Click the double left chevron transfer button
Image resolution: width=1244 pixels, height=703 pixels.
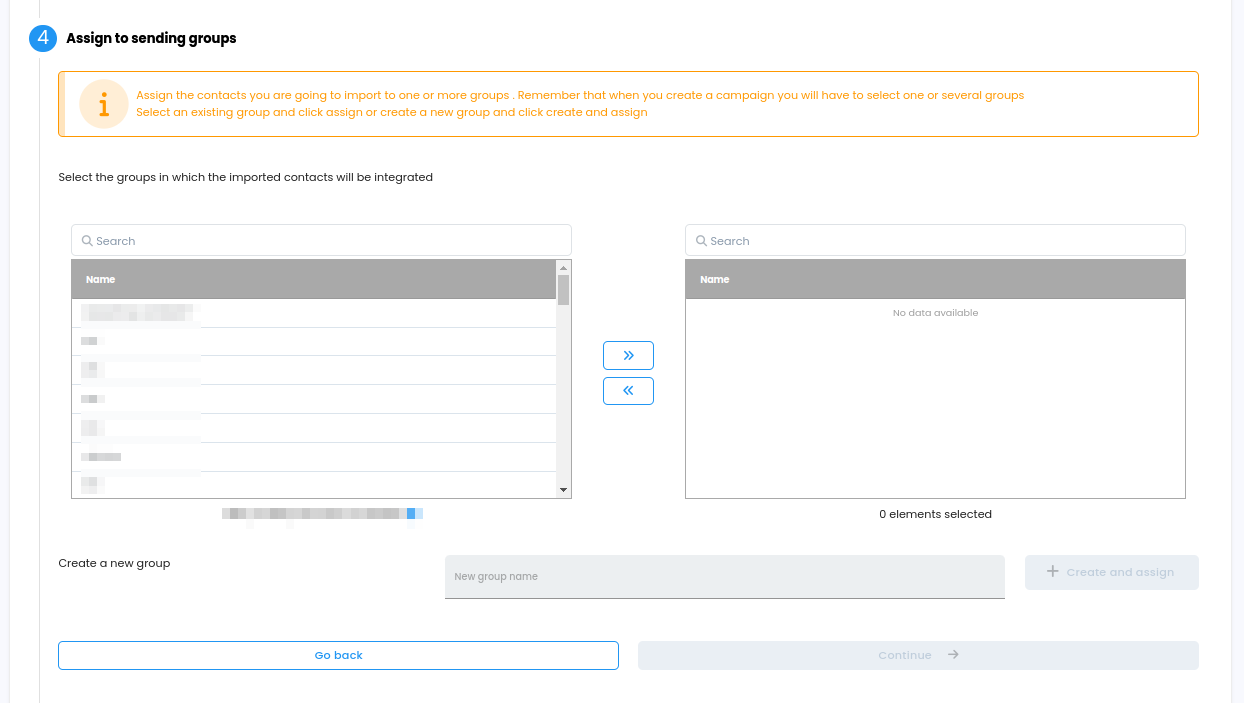pyautogui.click(x=628, y=391)
